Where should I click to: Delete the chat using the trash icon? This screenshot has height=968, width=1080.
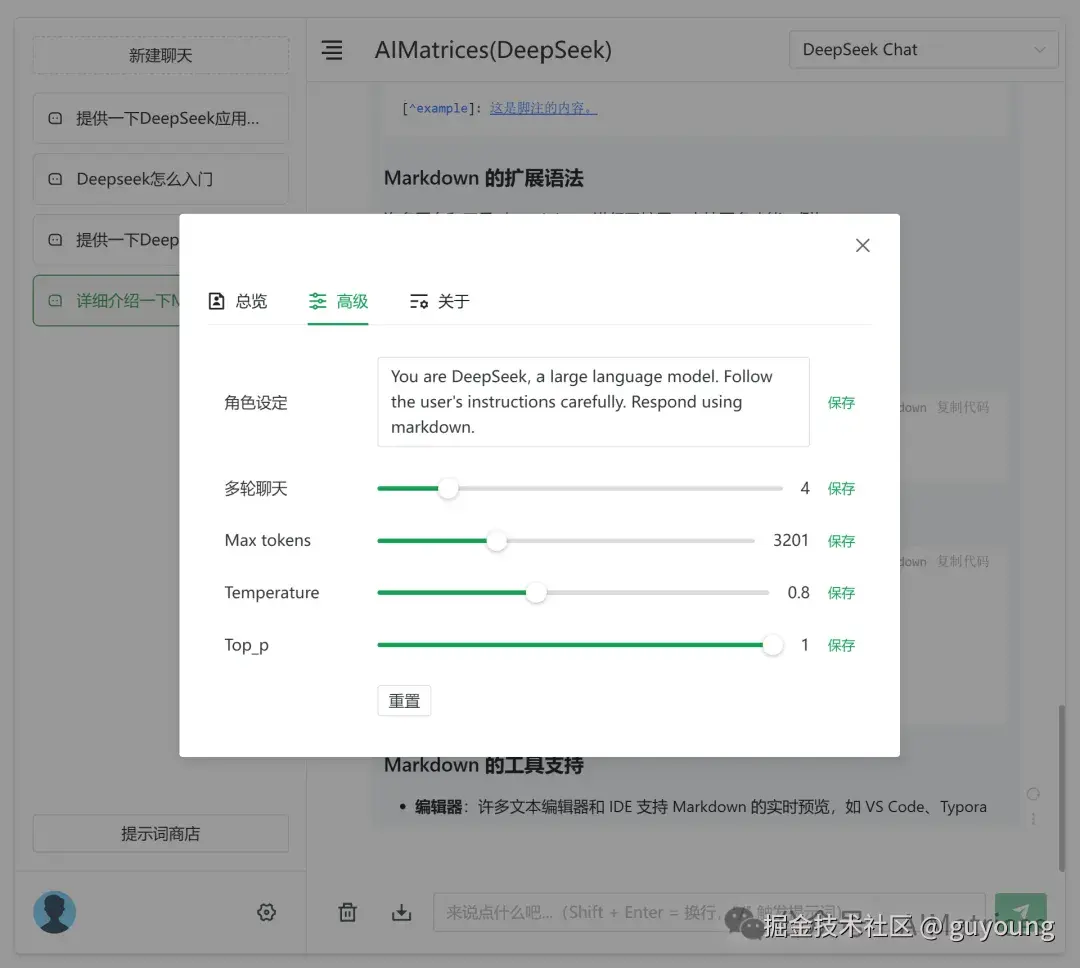(x=347, y=912)
